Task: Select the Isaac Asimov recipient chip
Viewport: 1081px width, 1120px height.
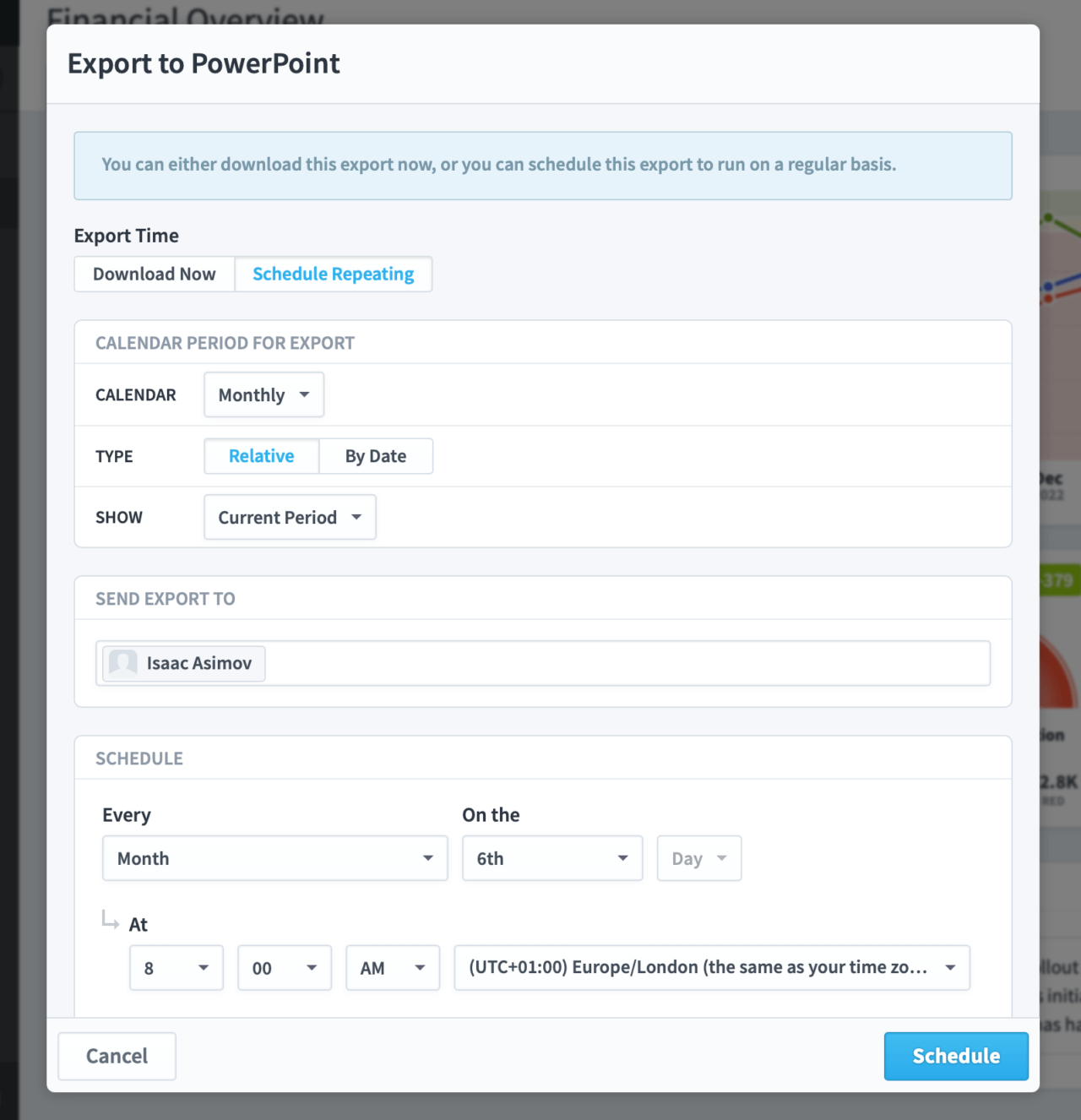Action: click(x=182, y=663)
